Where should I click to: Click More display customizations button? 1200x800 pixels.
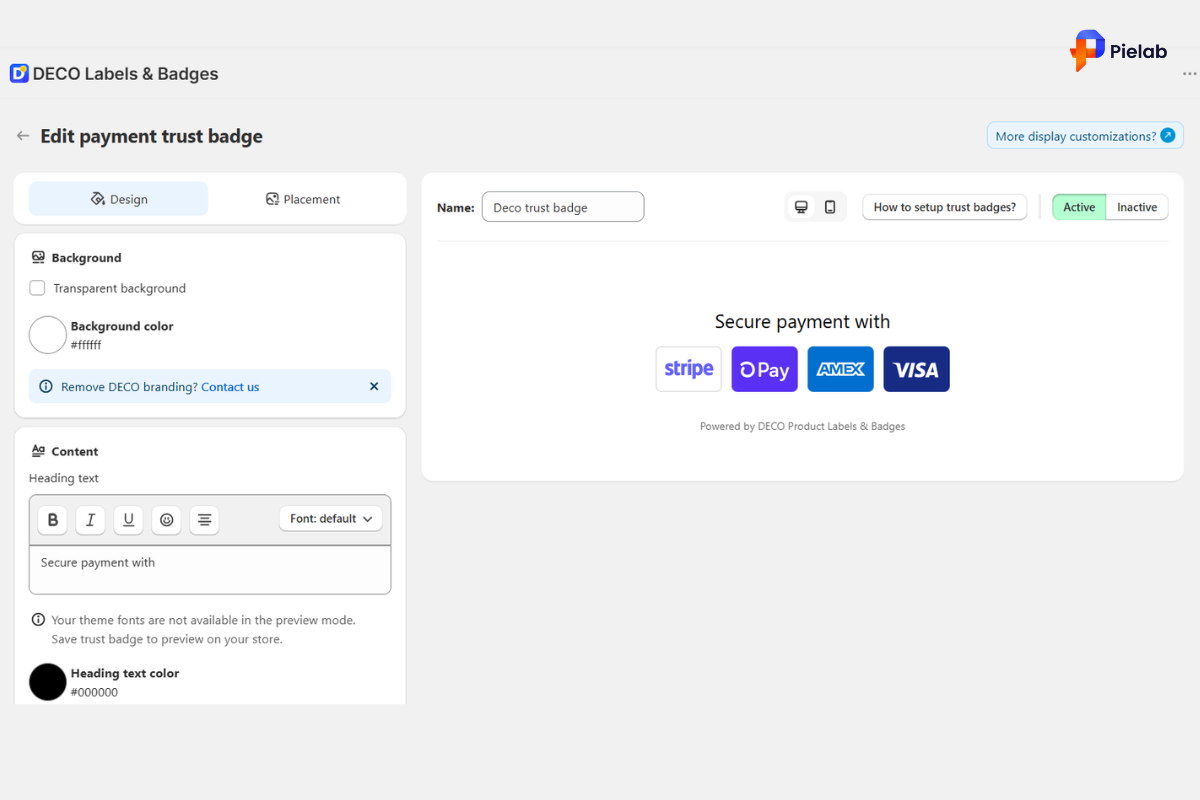[x=1085, y=136]
